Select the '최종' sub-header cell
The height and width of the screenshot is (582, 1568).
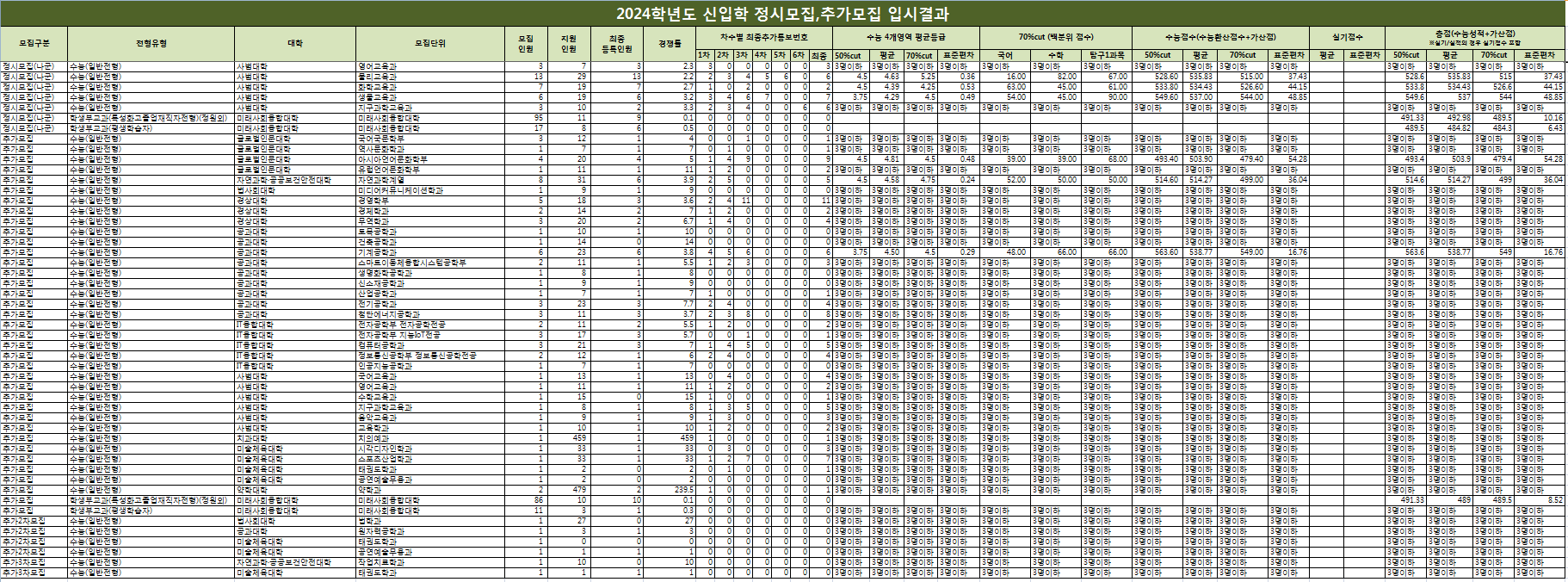click(819, 55)
